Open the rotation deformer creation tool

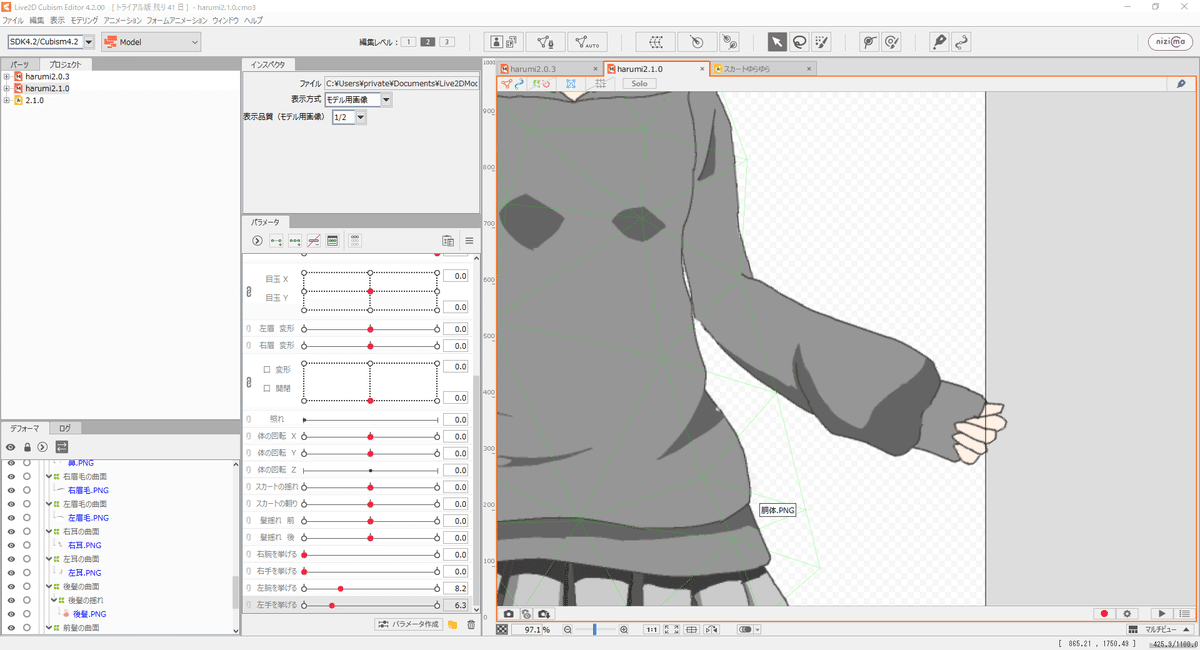(729, 41)
